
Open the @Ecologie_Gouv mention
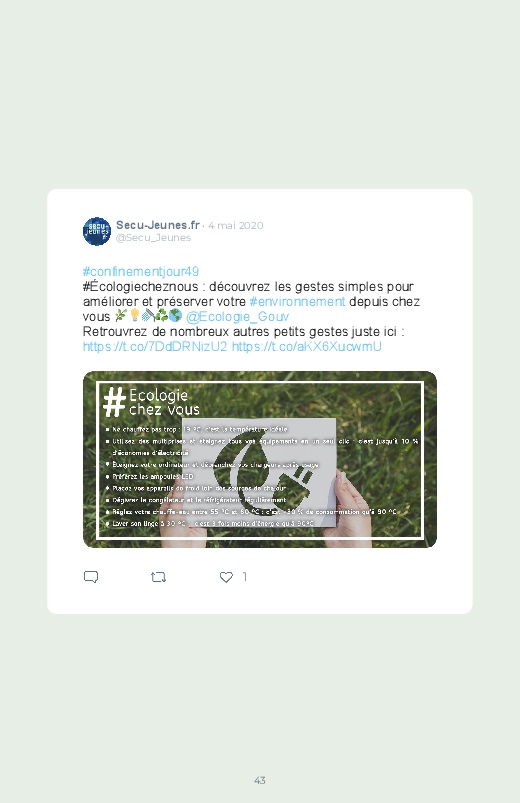[237, 316]
